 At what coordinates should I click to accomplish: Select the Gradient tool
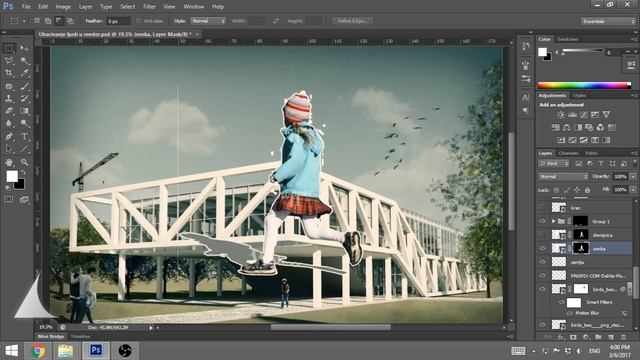pyautogui.click(x=24, y=111)
